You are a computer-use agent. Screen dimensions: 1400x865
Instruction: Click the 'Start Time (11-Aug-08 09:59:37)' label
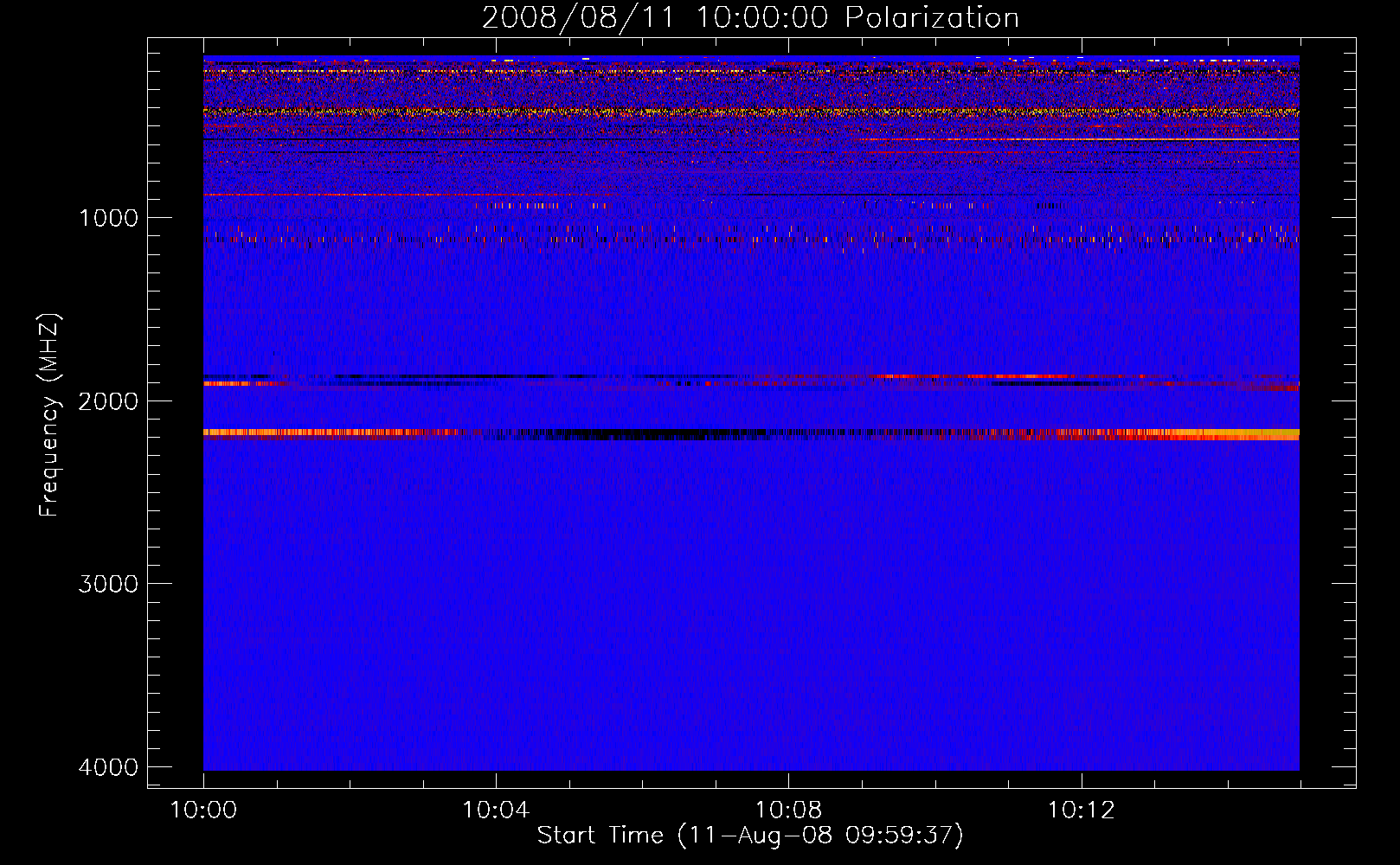pos(750,836)
